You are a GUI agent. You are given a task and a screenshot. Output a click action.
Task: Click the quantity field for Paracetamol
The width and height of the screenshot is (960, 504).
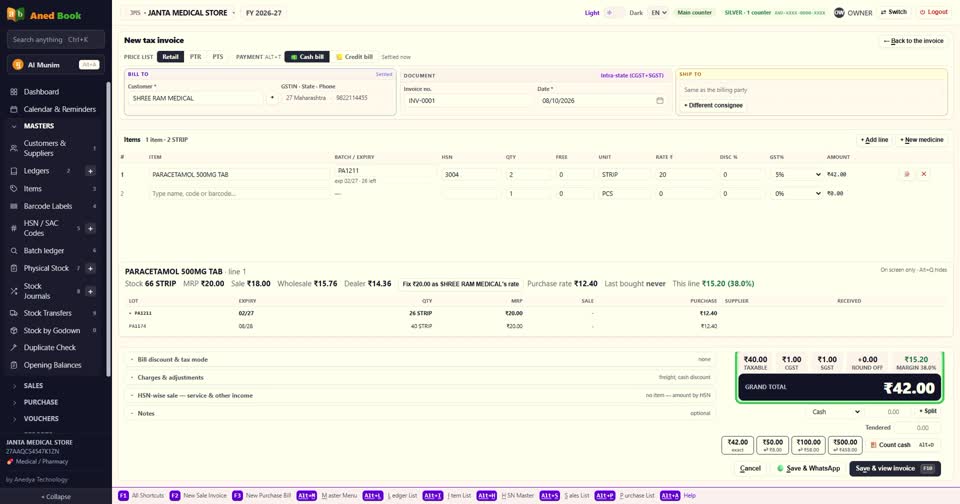[528, 175]
